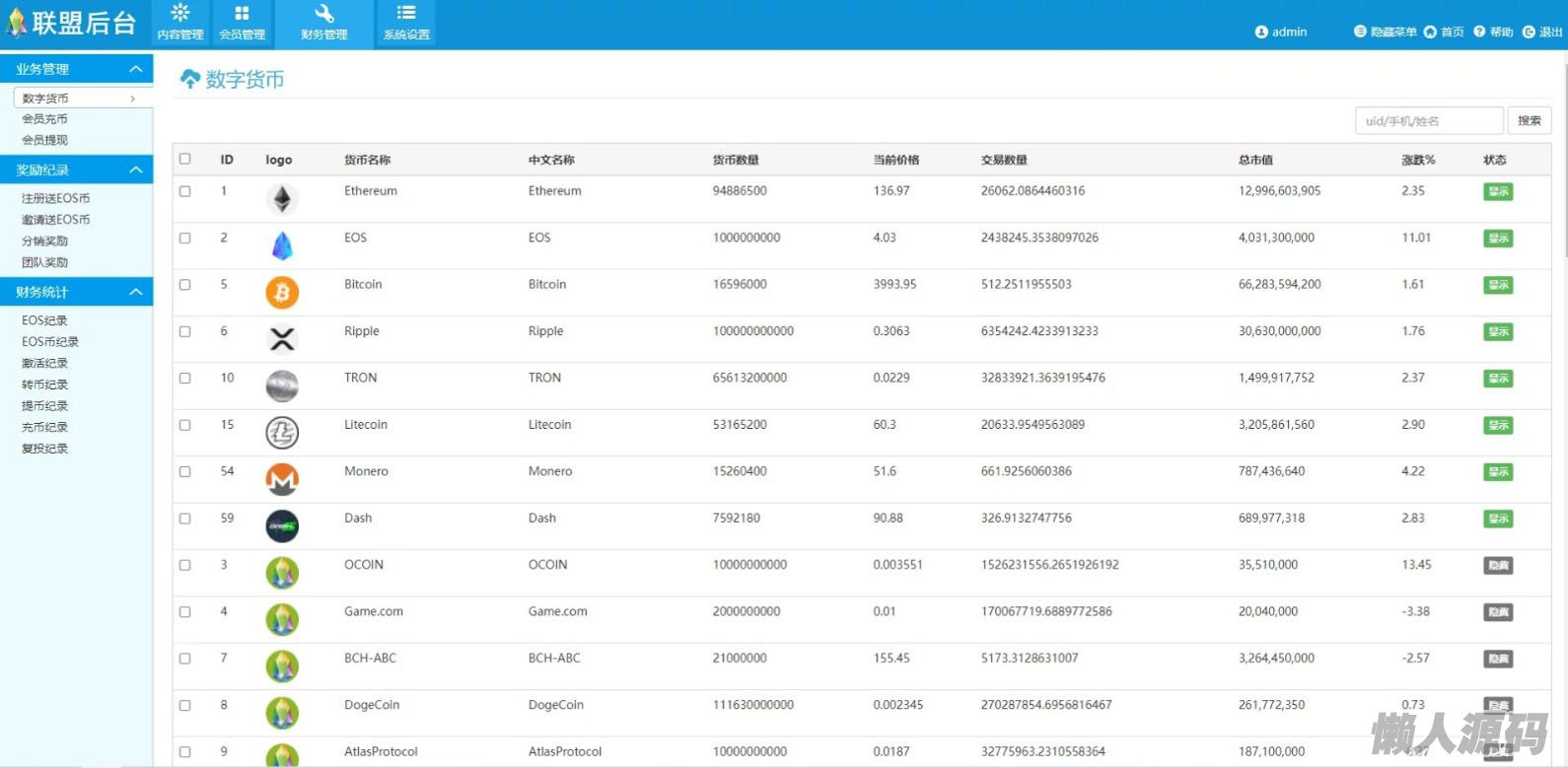Open the 内容管理 snowflake icon
Image resolution: width=1568 pixels, height=768 pixels.
[179, 14]
